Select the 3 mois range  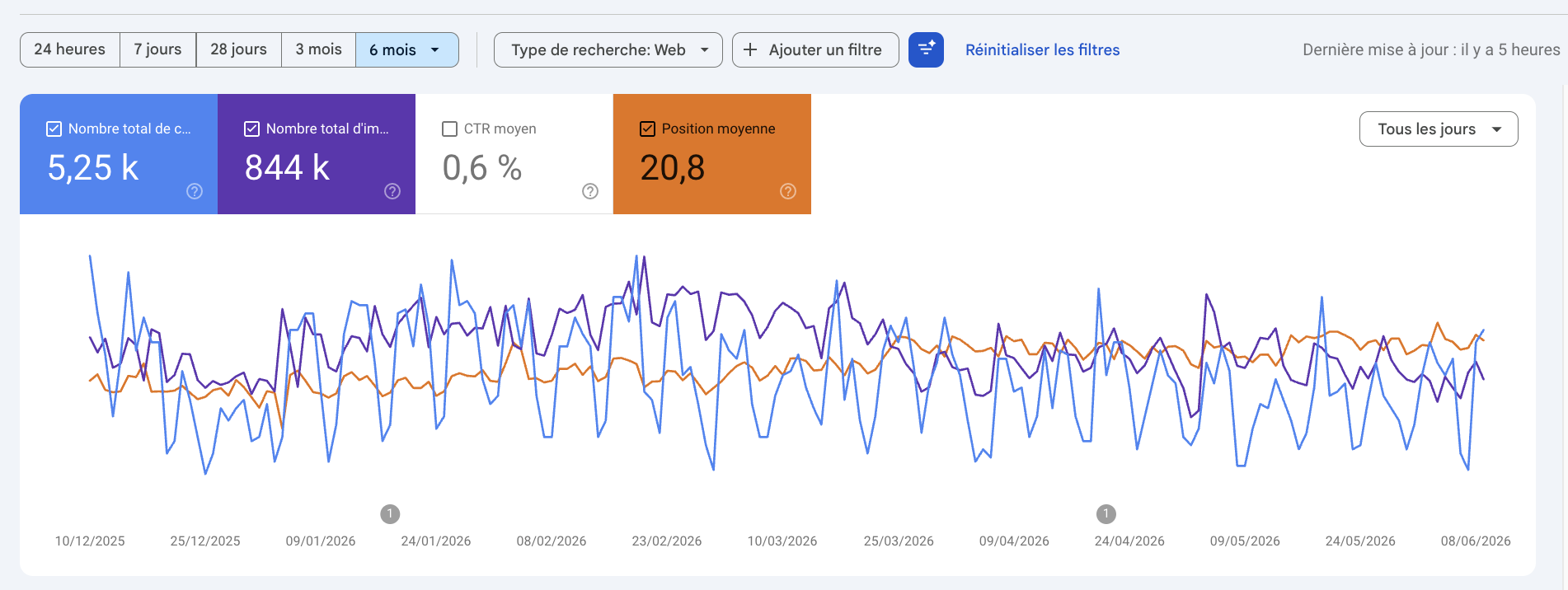pyautogui.click(x=318, y=49)
